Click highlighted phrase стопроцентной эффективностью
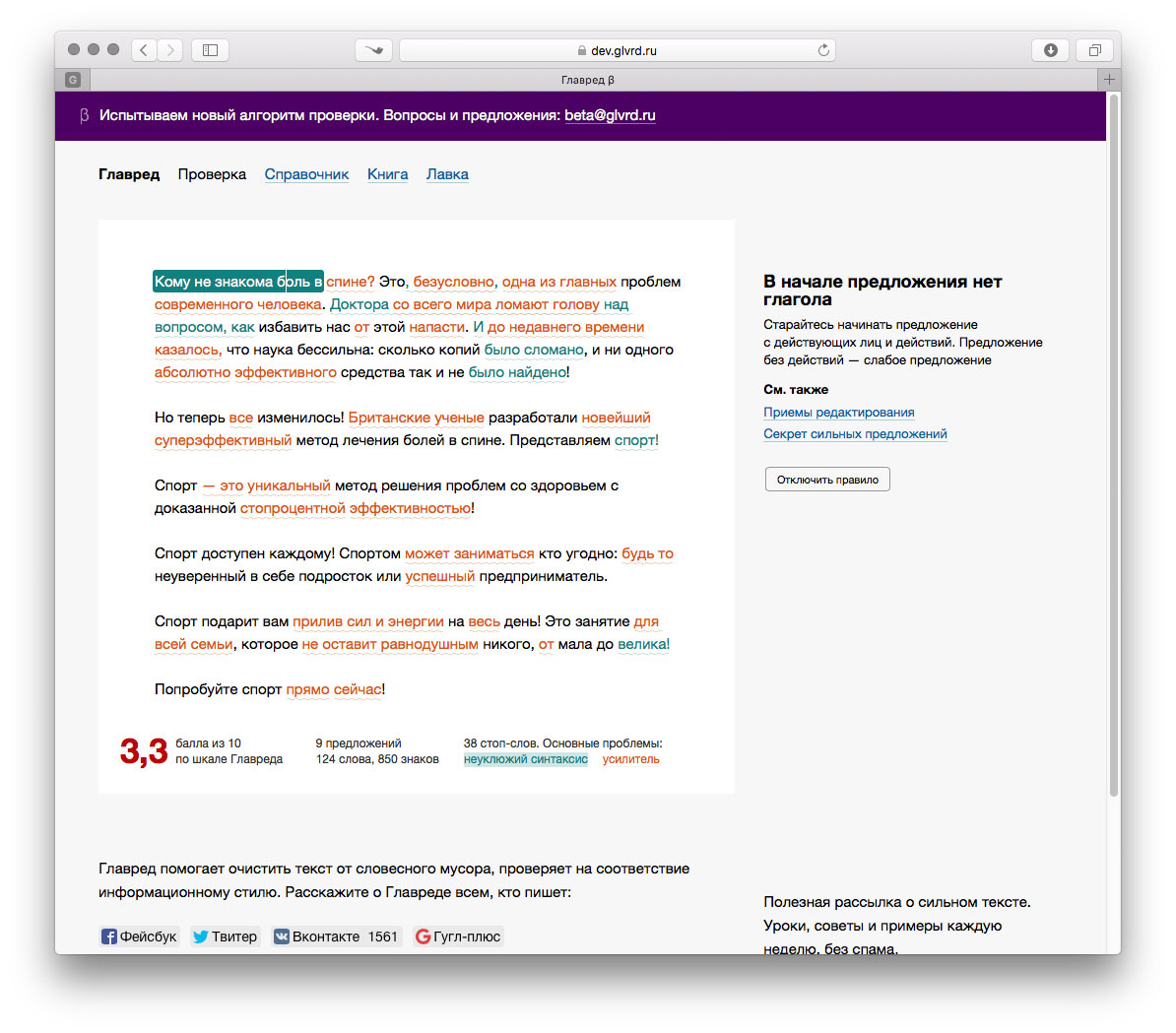1176x1033 pixels. pos(356,508)
